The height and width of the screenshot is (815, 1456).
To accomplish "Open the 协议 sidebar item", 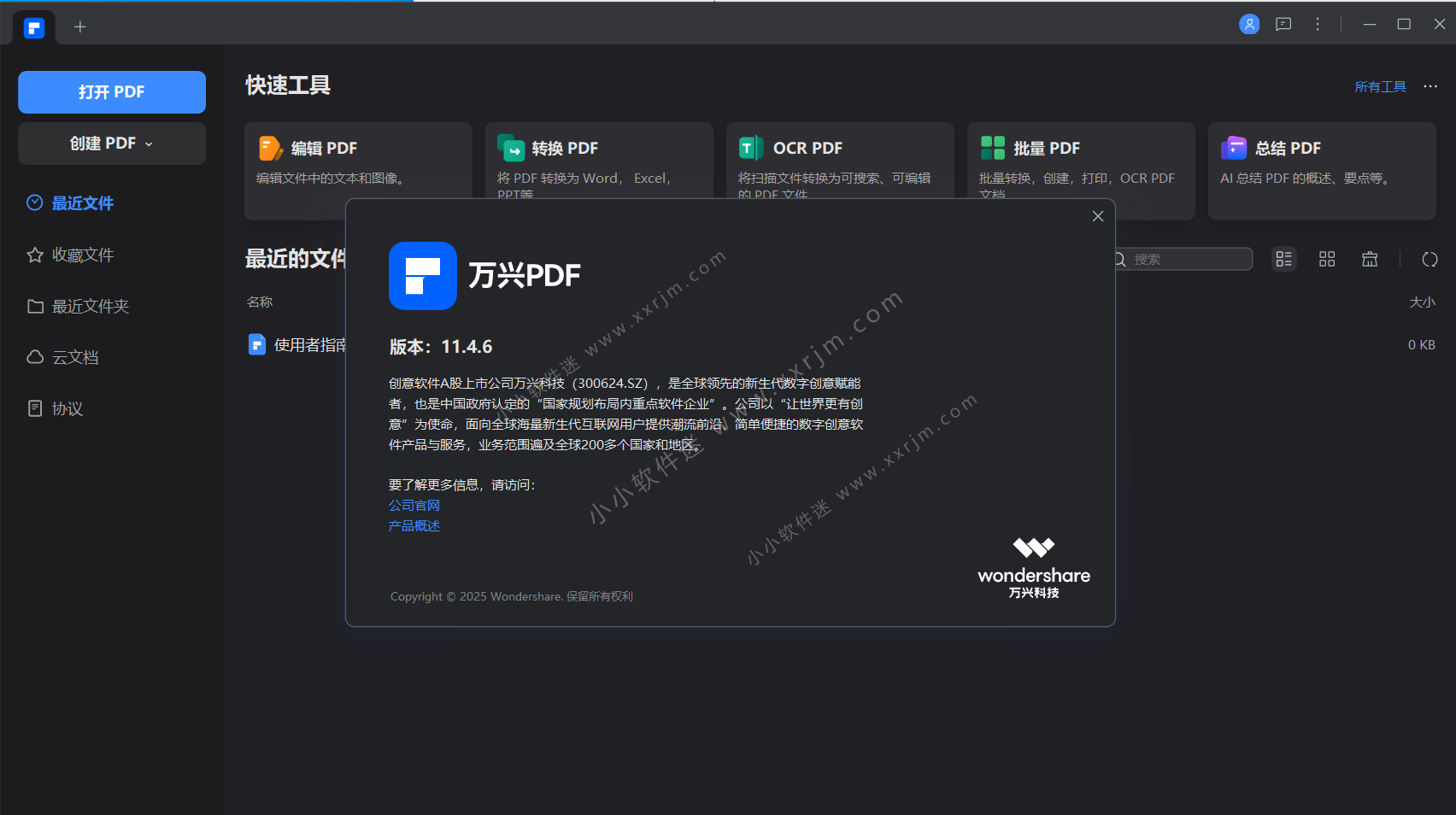I will click(67, 408).
